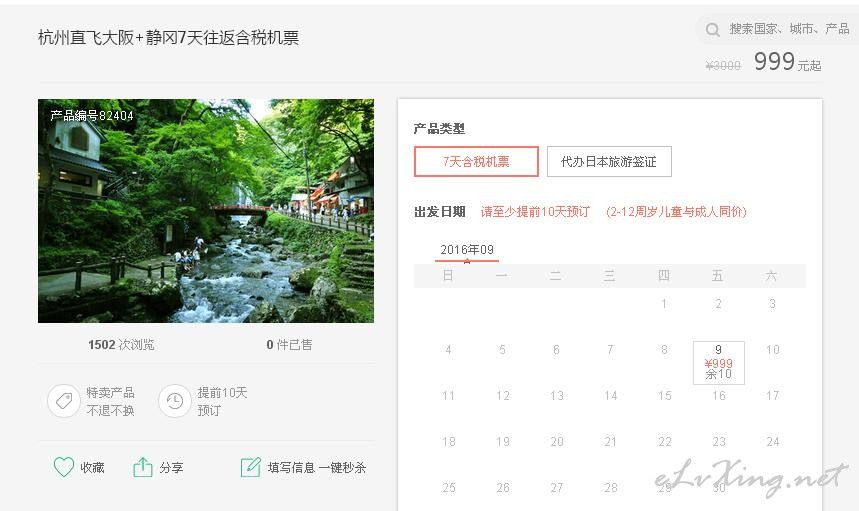This screenshot has width=859, height=511.
Task: Click the search field for countries, cities, products
Action: pyautogui.click(x=778, y=29)
